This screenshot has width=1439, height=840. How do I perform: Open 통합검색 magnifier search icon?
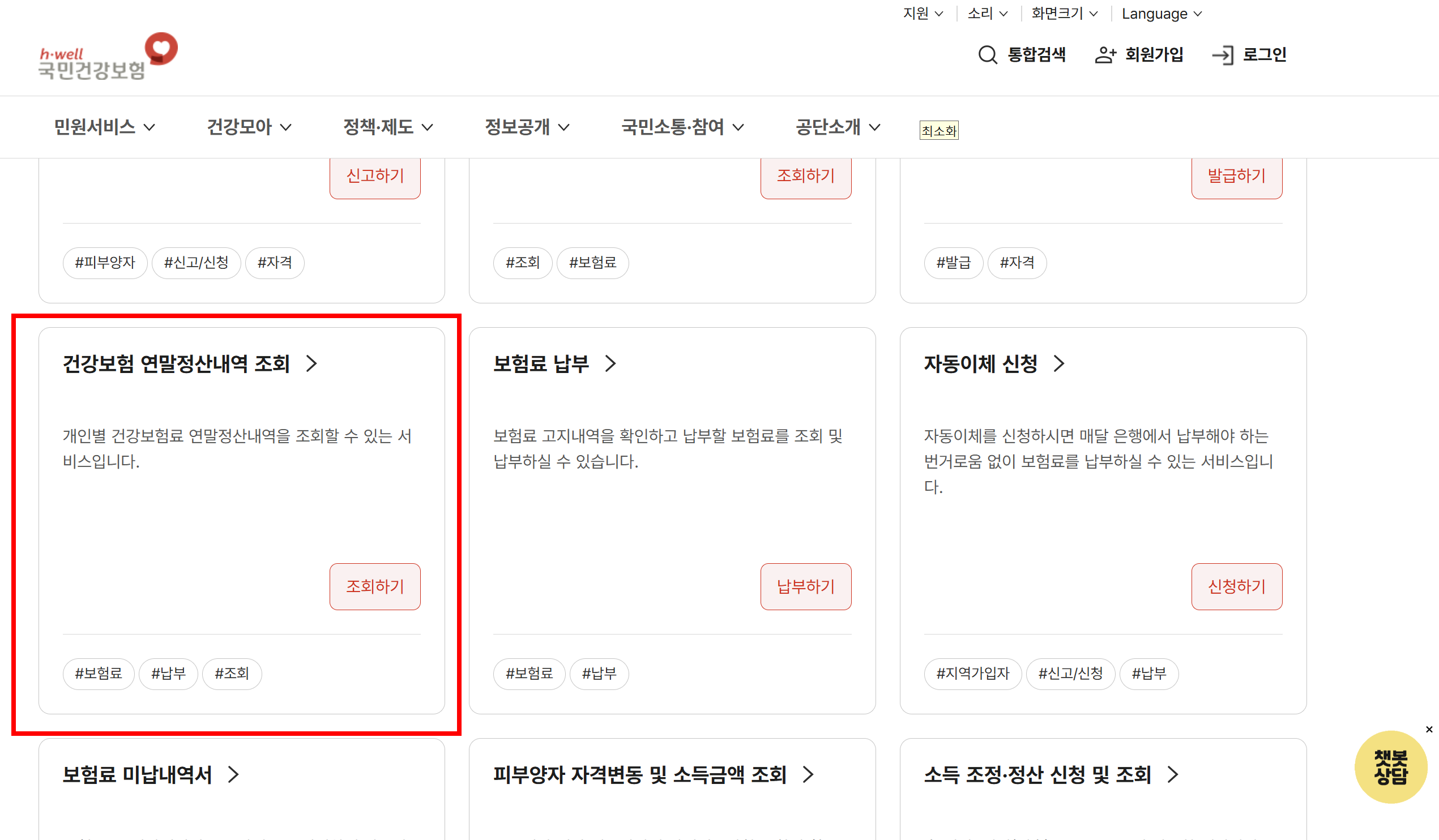click(987, 55)
